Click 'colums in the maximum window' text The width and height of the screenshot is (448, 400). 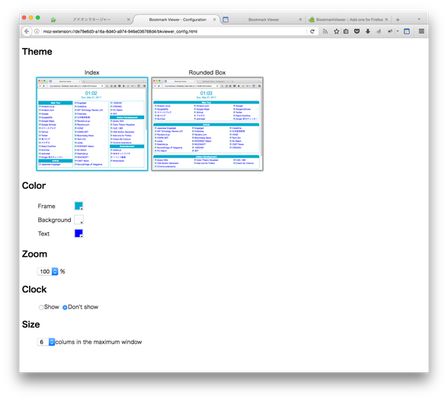pos(99,342)
